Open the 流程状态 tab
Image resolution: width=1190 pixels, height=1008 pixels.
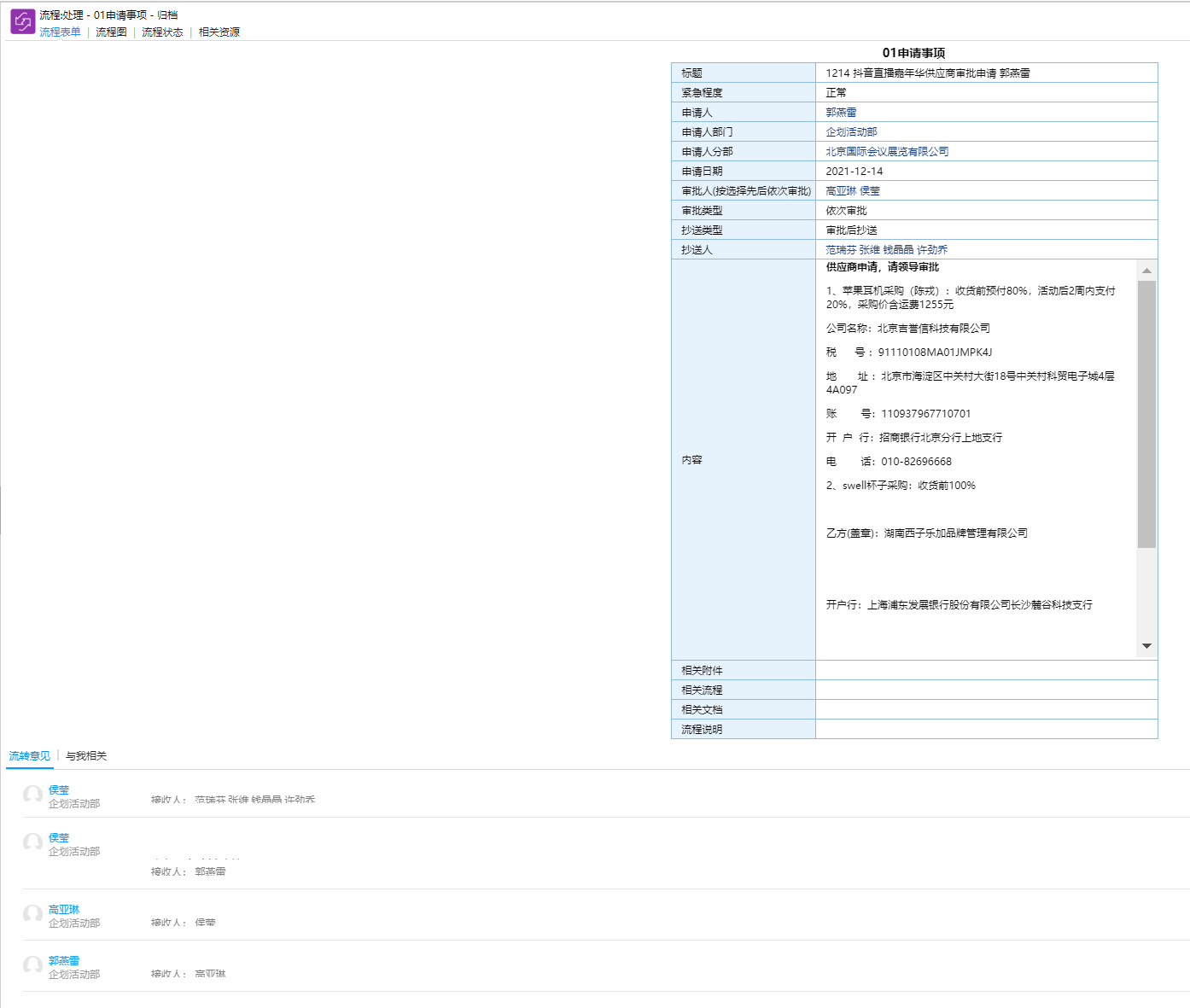tap(162, 32)
